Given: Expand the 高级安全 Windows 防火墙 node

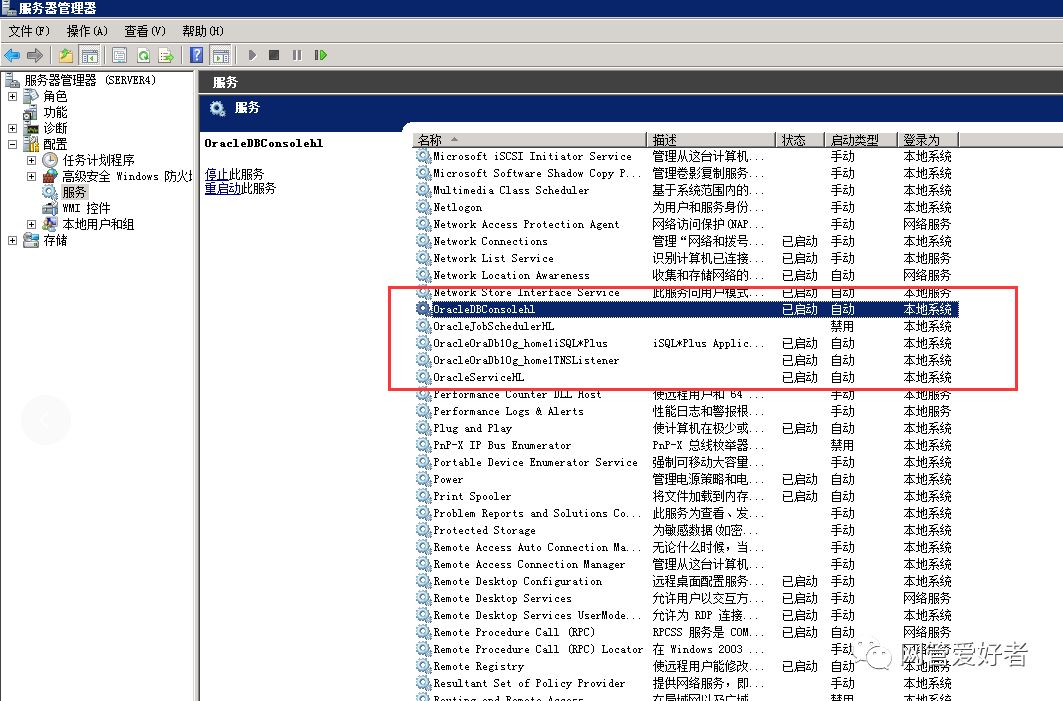Looking at the screenshot, I should (x=31, y=176).
